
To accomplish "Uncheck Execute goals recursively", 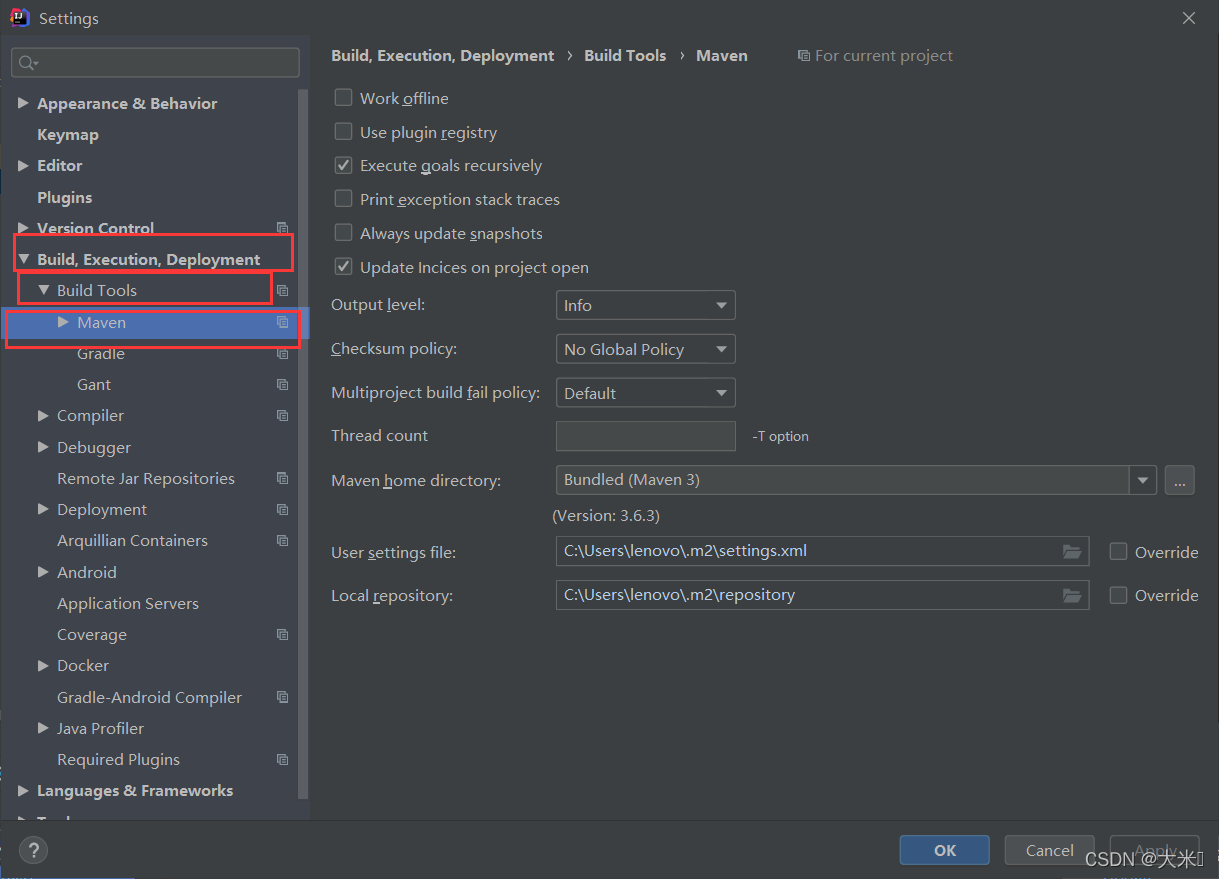I will pos(343,165).
